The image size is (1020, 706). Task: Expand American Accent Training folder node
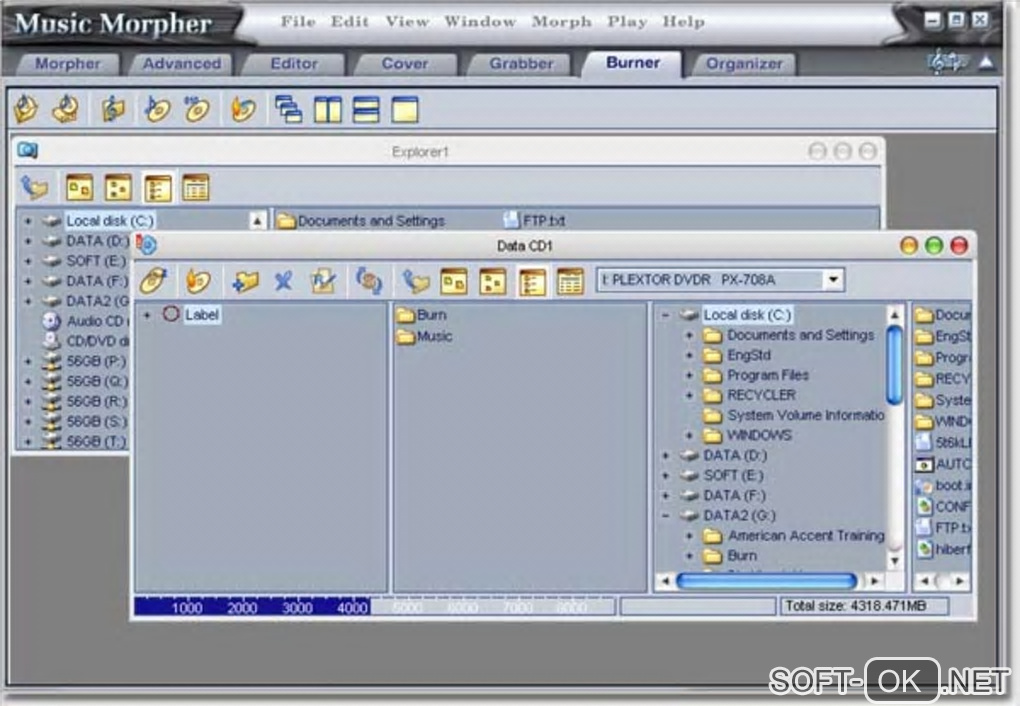click(689, 536)
